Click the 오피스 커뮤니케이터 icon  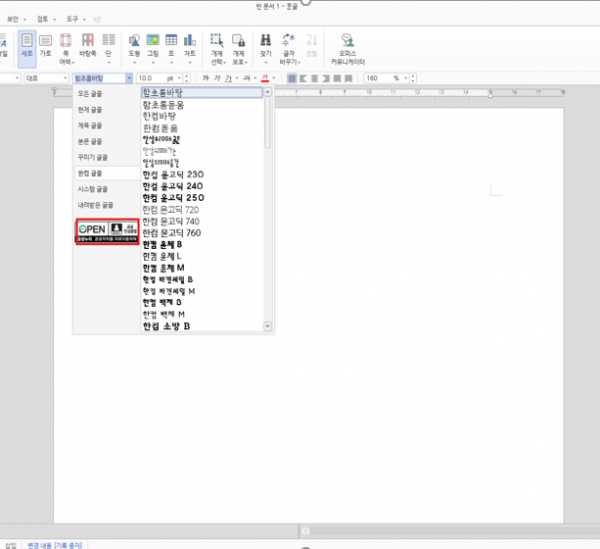click(x=347, y=49)
